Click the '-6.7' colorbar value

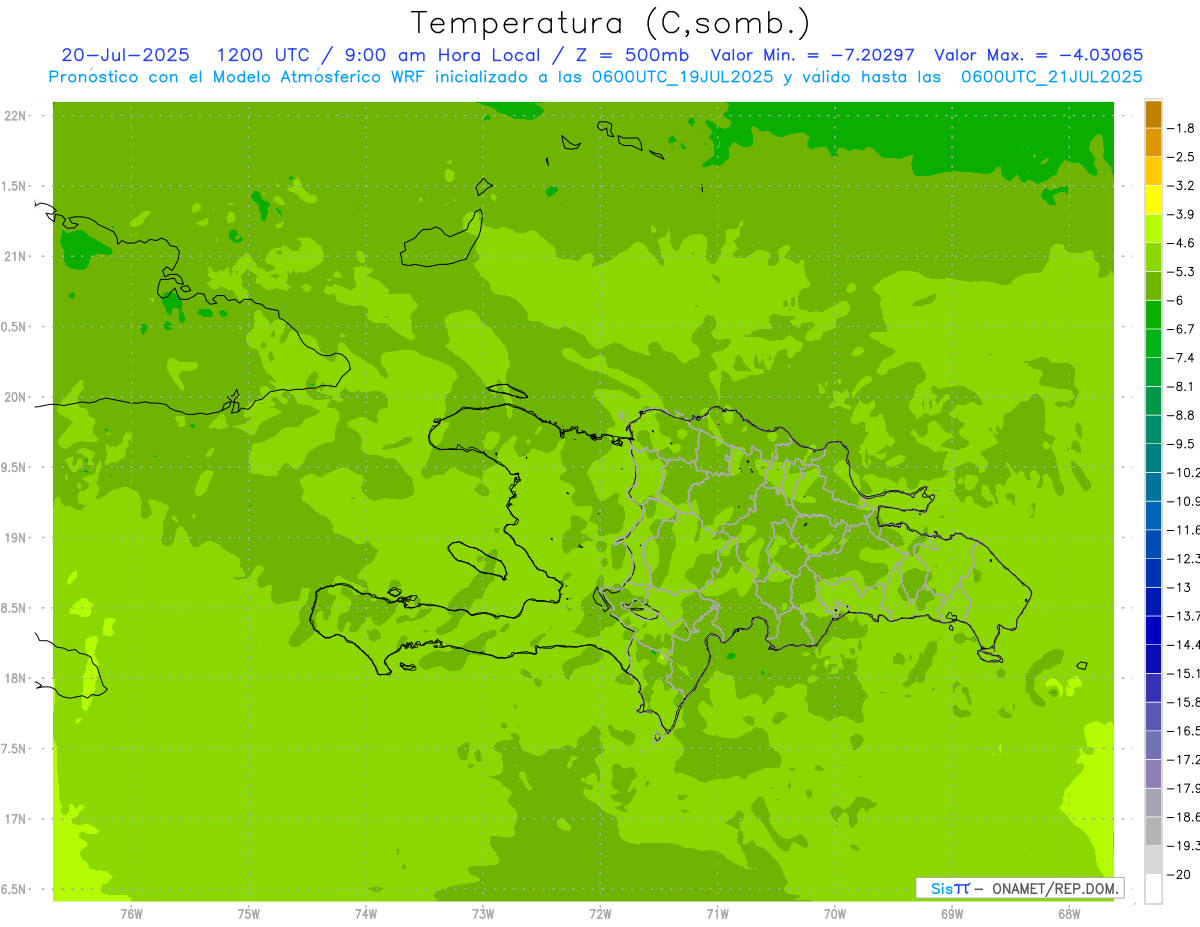pos(1182,329)
